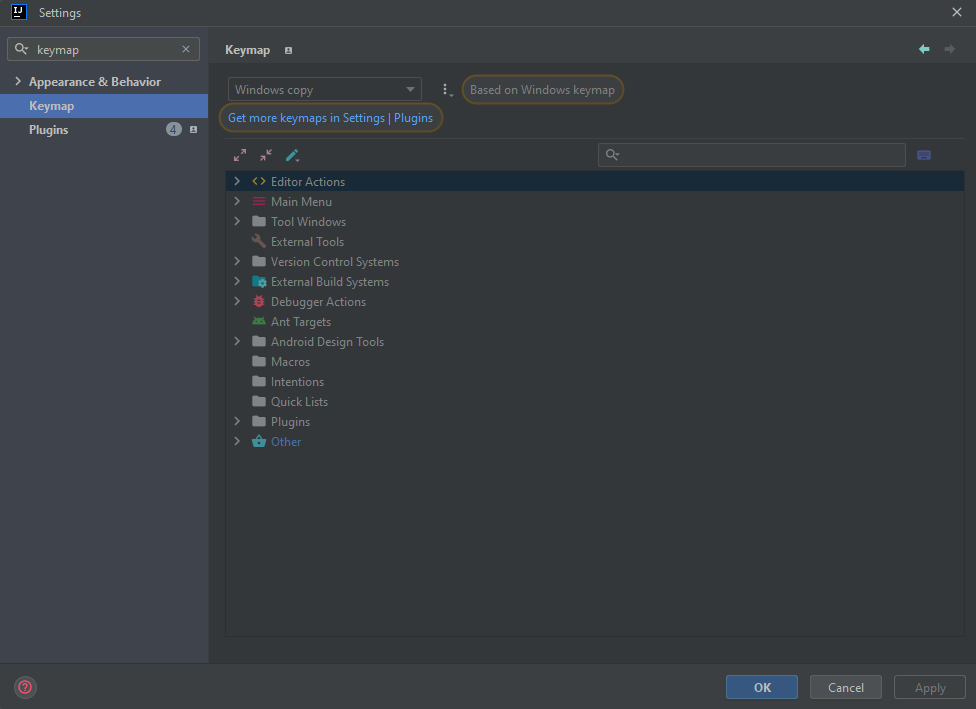
Task: Click the Apply button
Action: point(929,687)
